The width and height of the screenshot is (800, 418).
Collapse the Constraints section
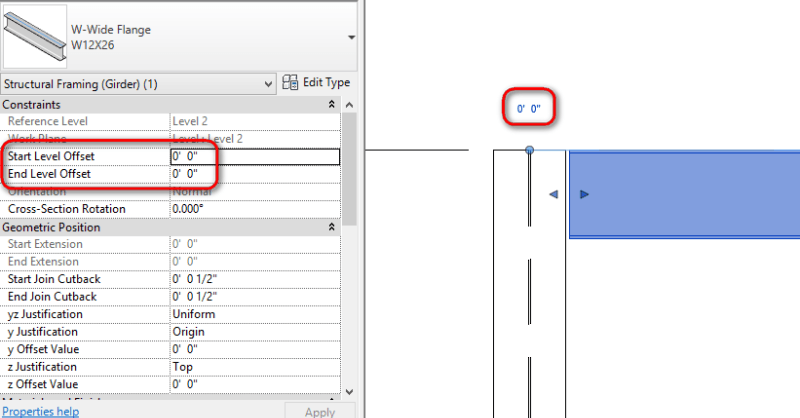(x=331, y=105)
